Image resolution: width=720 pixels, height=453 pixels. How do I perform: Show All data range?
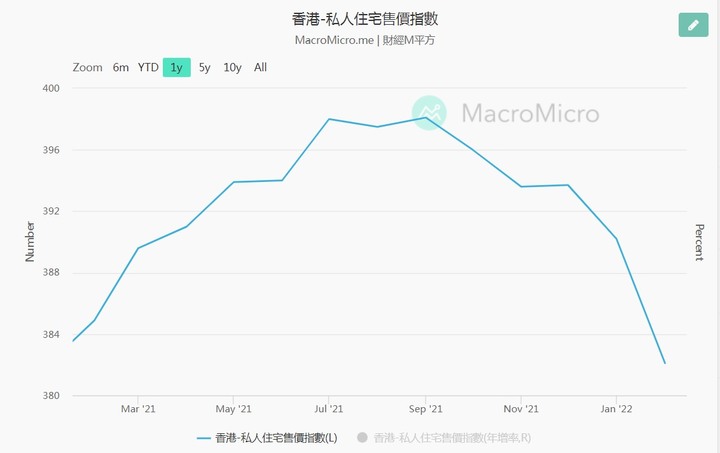(260, 67)
